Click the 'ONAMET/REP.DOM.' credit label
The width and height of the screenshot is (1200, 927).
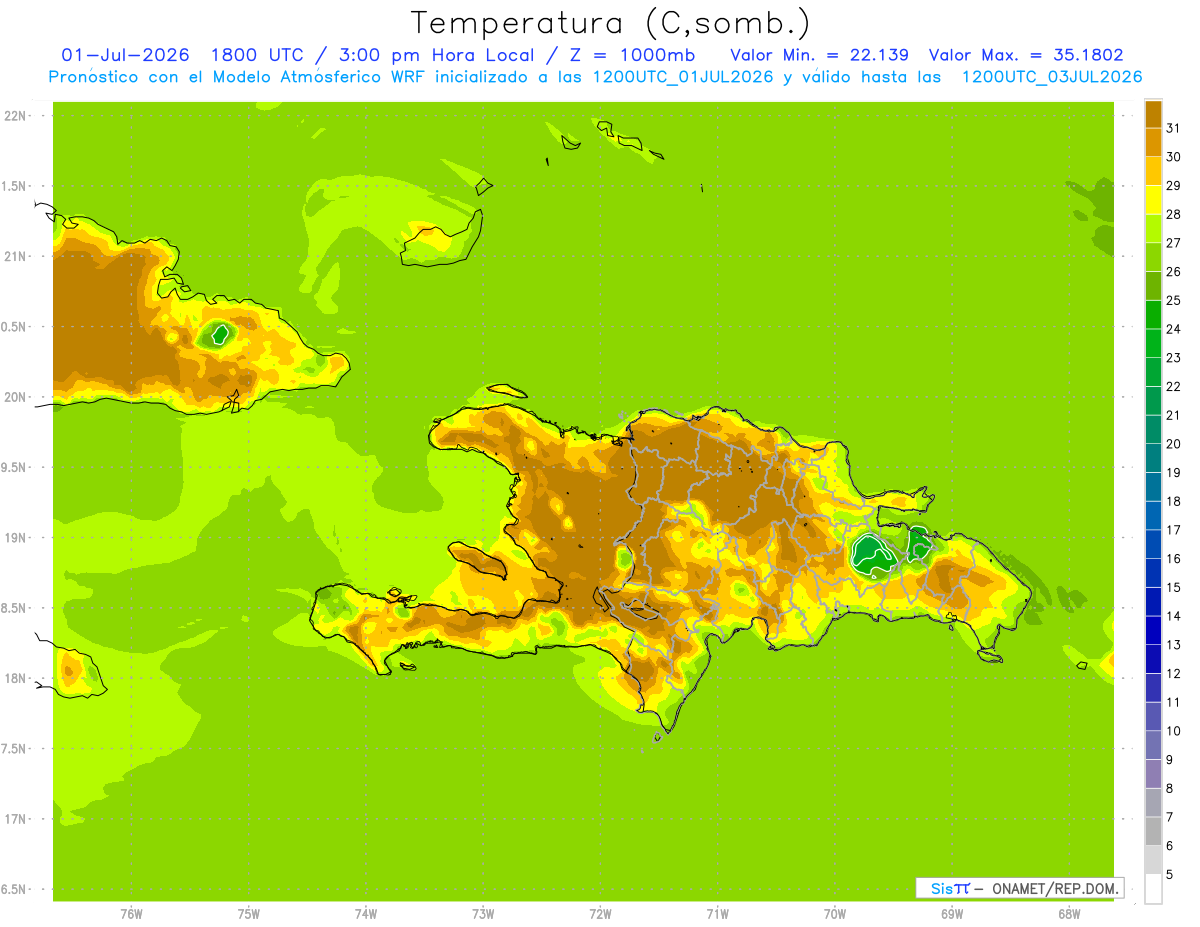coord(1053,888)
